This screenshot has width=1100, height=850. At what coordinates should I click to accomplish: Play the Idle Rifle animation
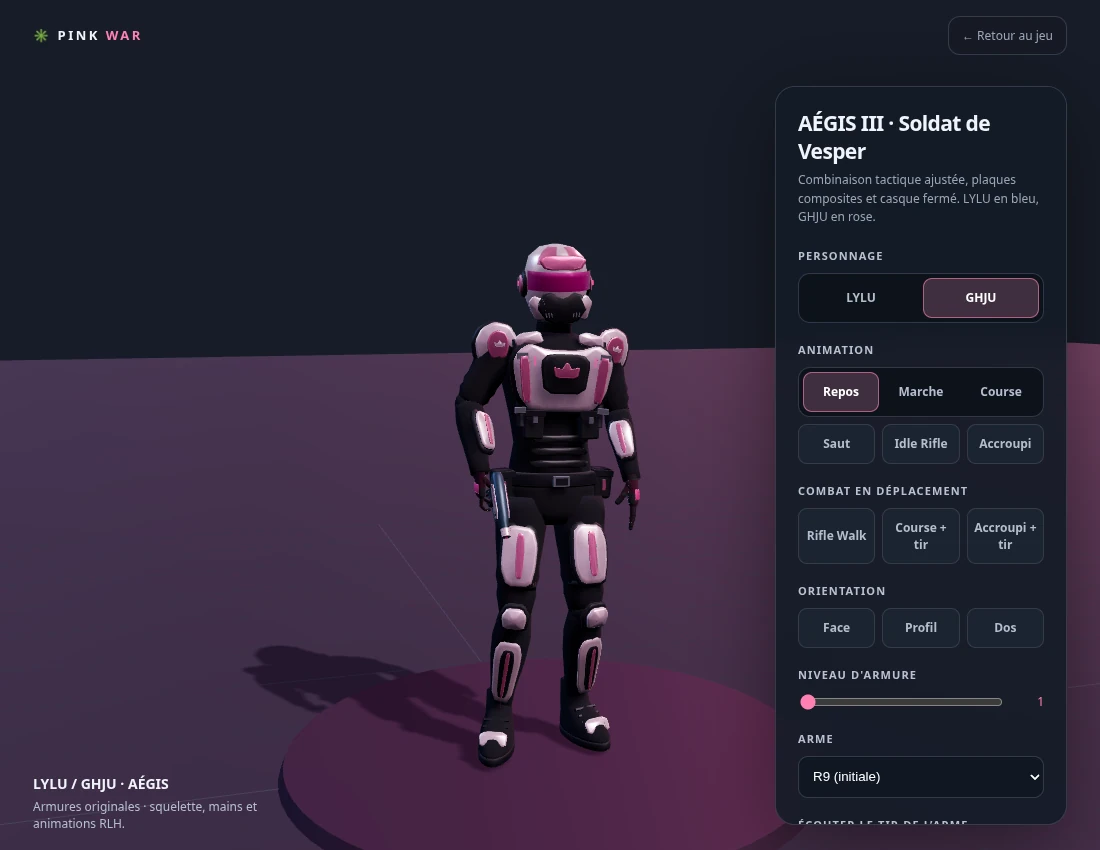pyautogui.click(x=920, y=444)
